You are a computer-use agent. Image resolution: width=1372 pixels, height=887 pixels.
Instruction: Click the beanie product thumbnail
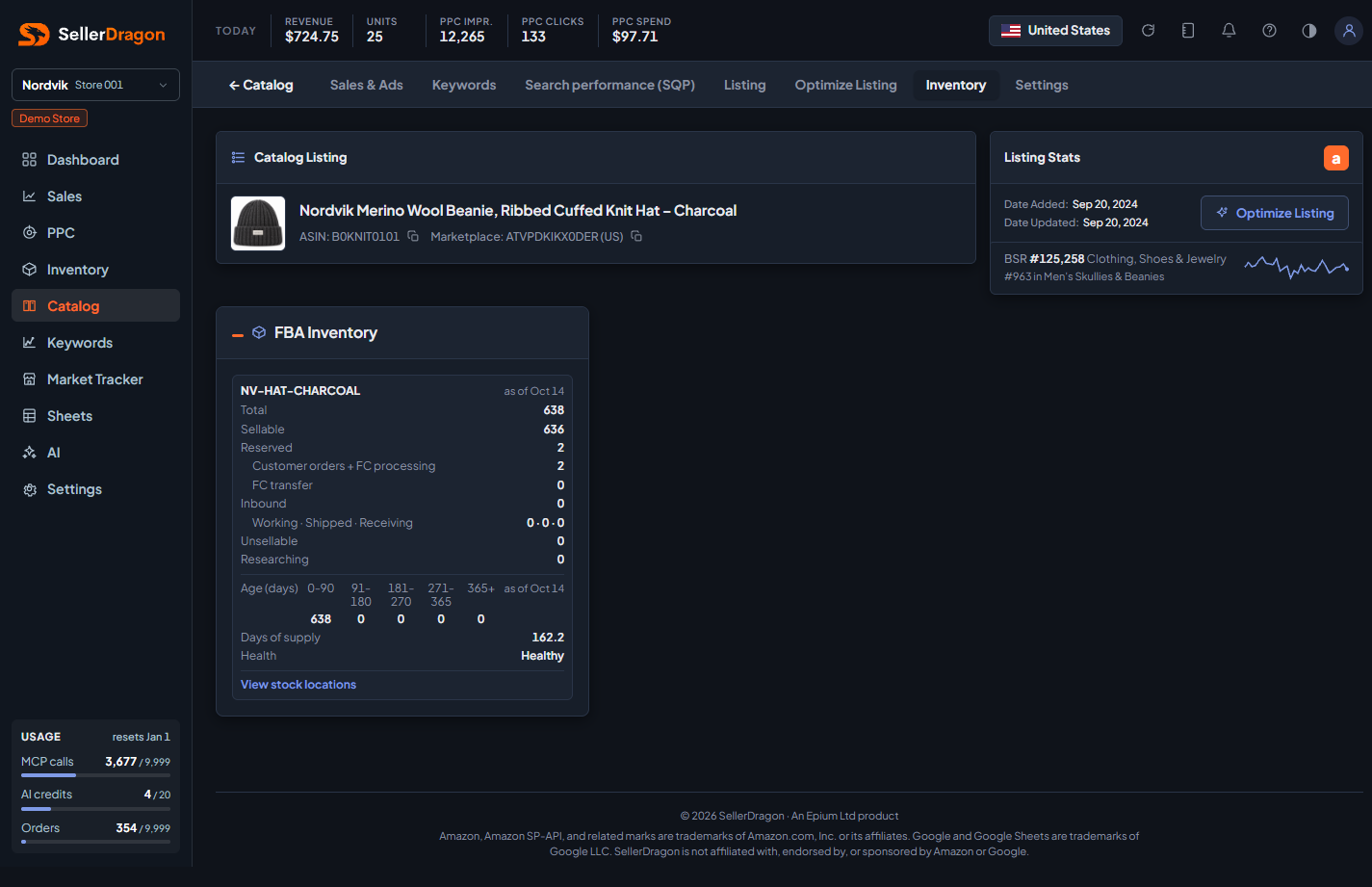click(258, 223)
